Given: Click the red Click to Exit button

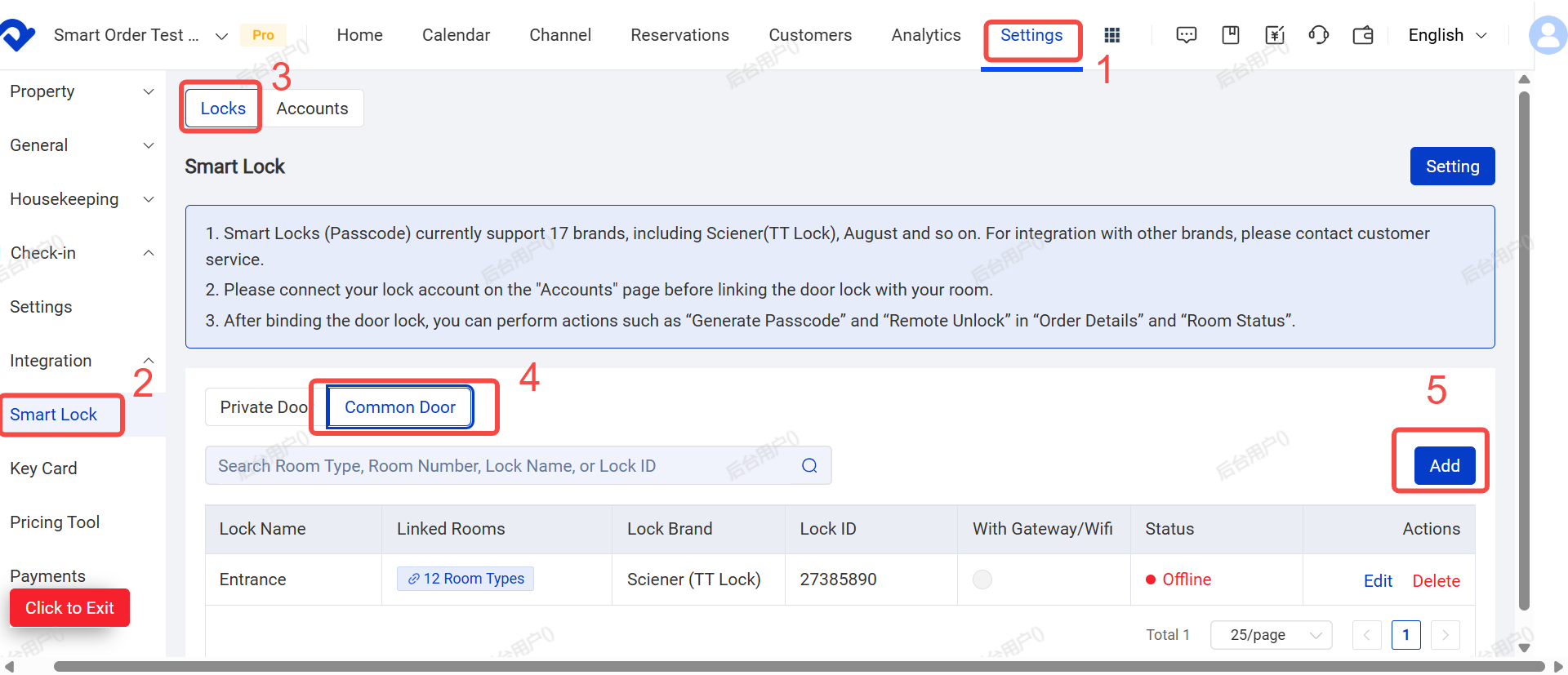Looking at the screenshot, I should click(69, 608).
